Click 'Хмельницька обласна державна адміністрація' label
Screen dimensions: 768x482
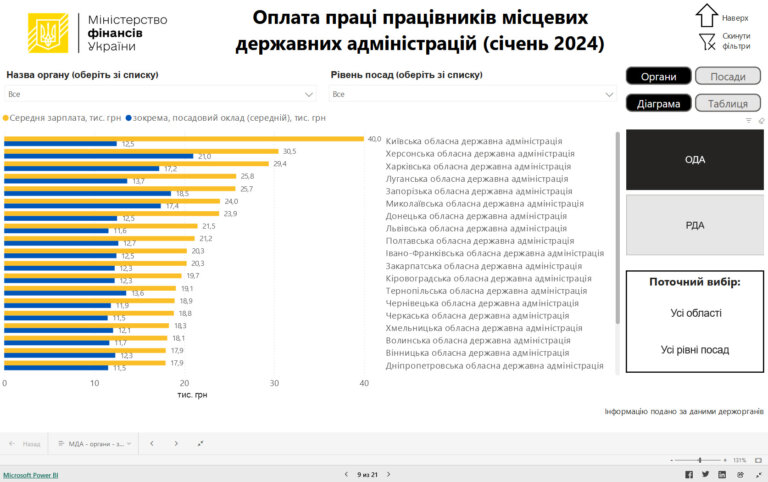[484, 328]
